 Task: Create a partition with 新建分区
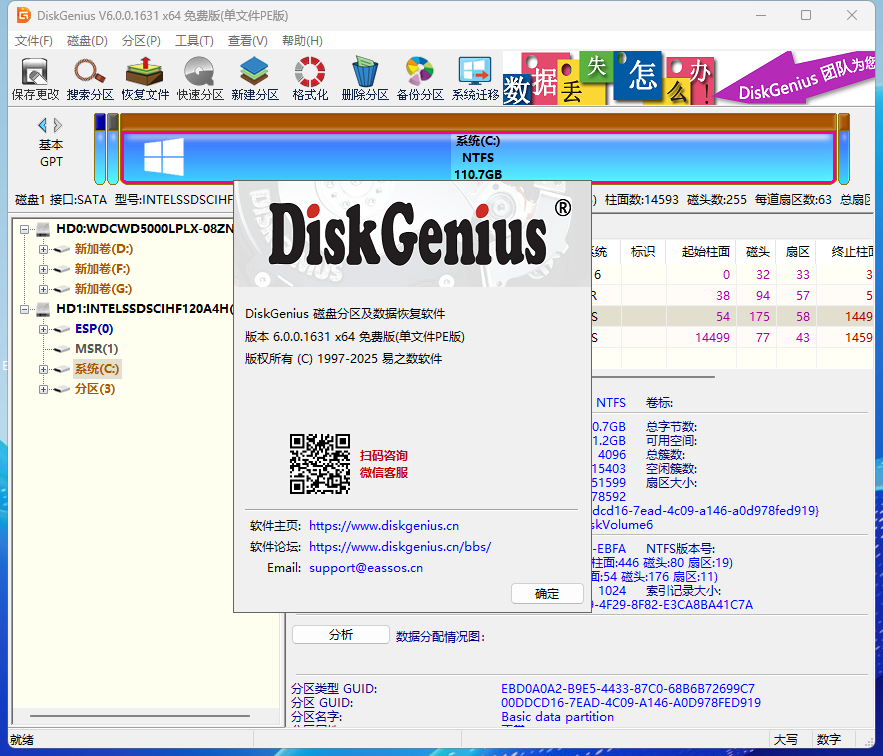coord(255,79)
